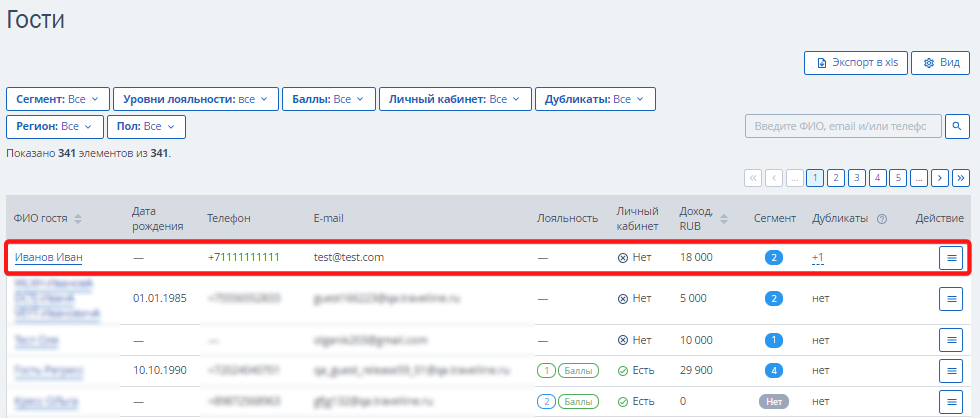Sort by ФИО гостя column arrows
The image size is (980, 418).
(78, 219)
